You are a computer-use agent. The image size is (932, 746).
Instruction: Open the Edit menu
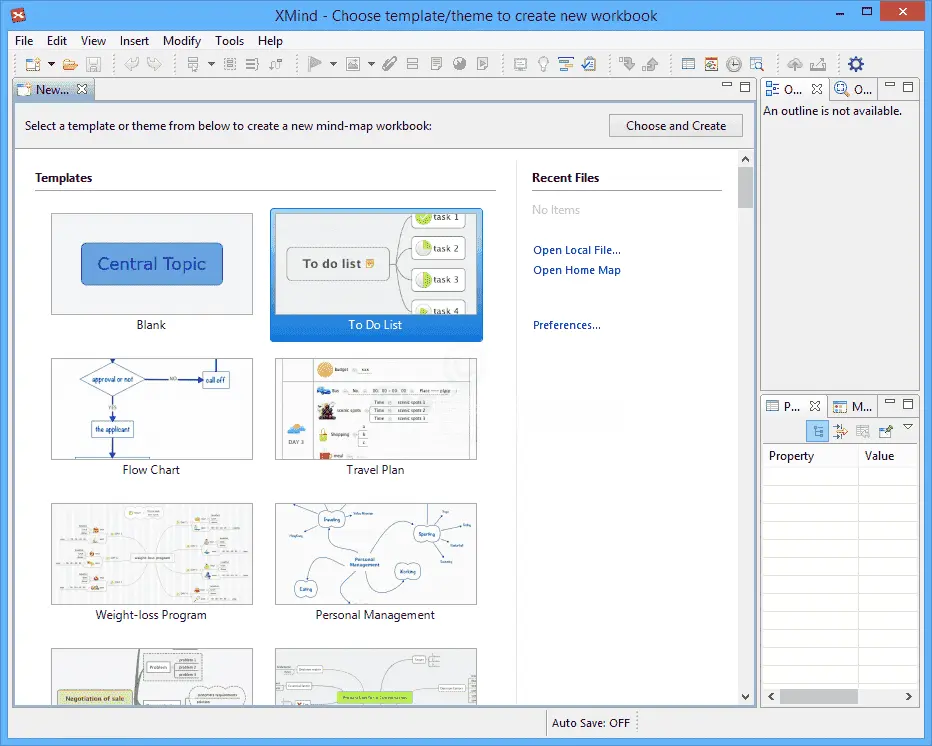coord(56,40)
